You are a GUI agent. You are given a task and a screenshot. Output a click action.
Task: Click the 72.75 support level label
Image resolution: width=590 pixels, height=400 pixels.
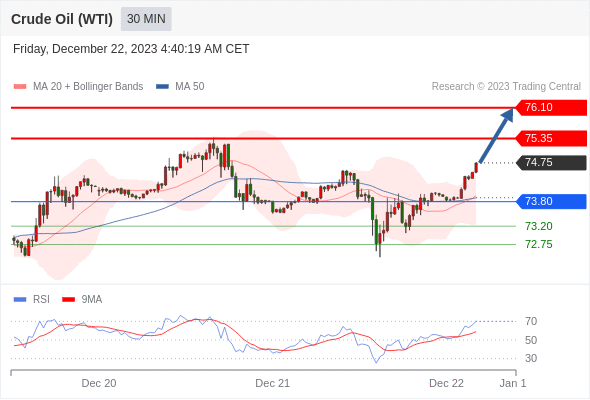click(x=539, y=244)
